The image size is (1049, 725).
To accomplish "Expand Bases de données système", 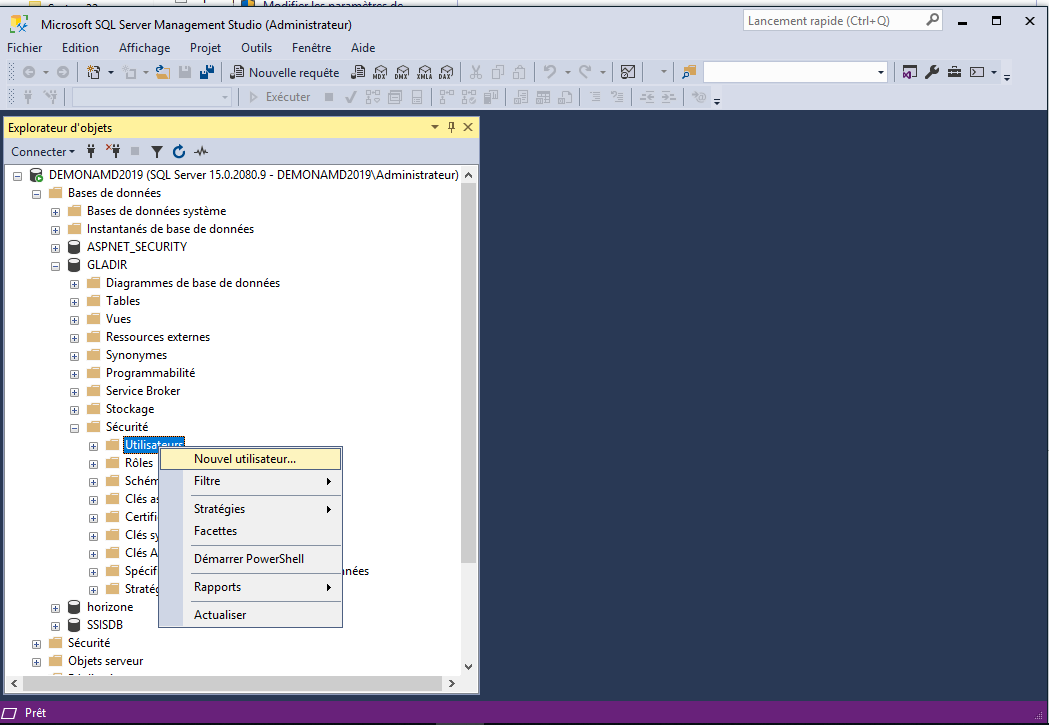I will click(56, 212).
